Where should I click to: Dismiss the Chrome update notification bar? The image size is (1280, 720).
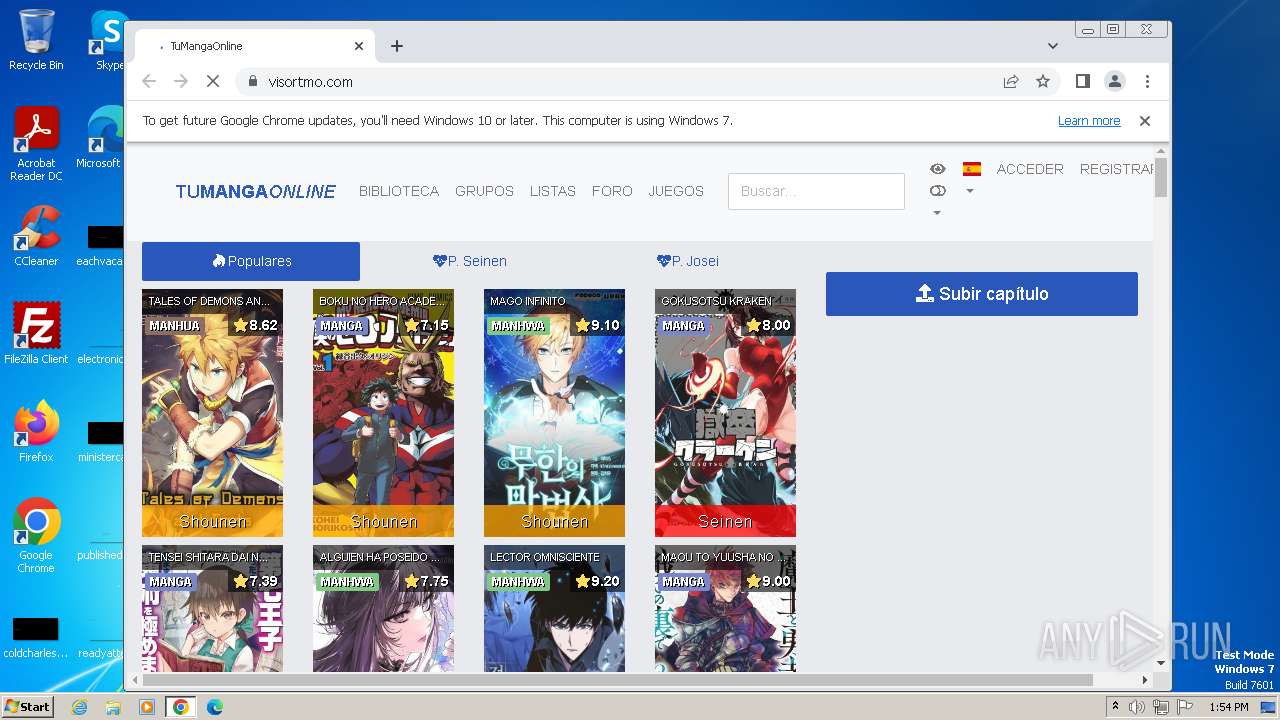[1145, 121]
